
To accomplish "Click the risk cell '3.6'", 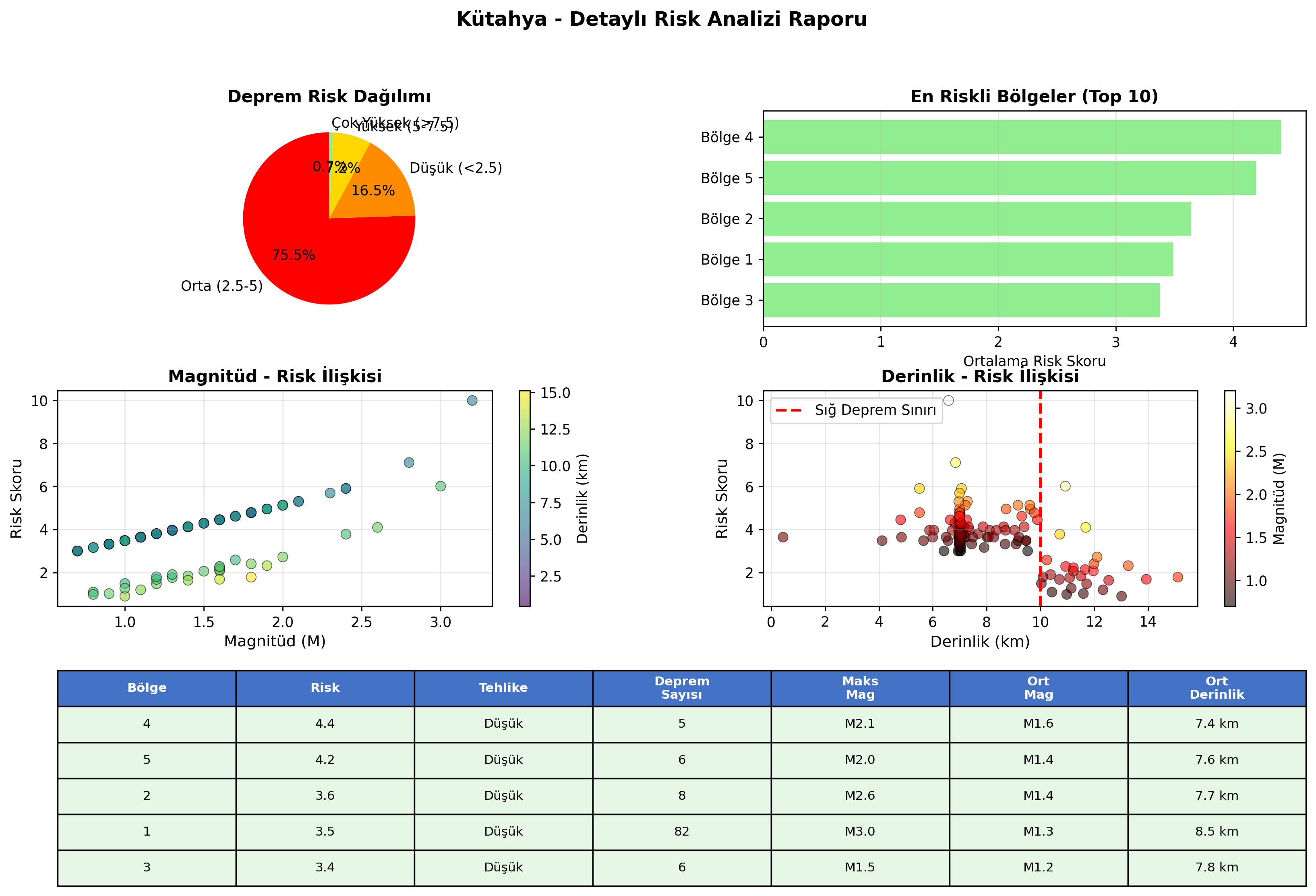I will (x=325, y=796).
